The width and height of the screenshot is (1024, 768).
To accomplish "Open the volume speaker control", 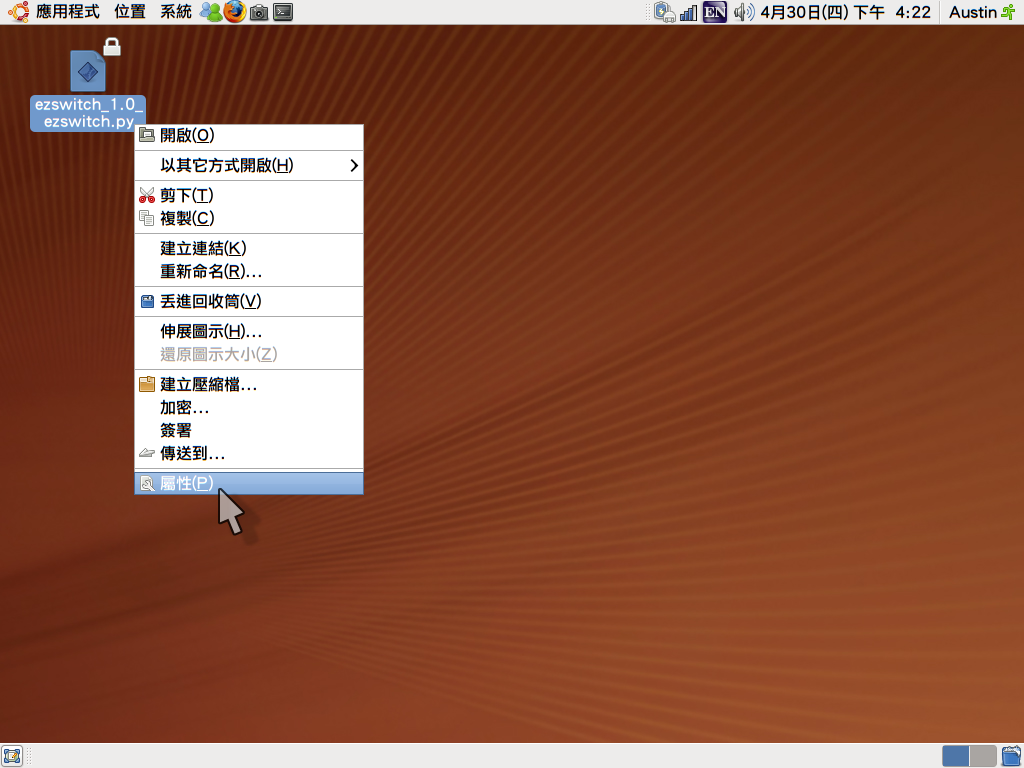I will 742,12.
